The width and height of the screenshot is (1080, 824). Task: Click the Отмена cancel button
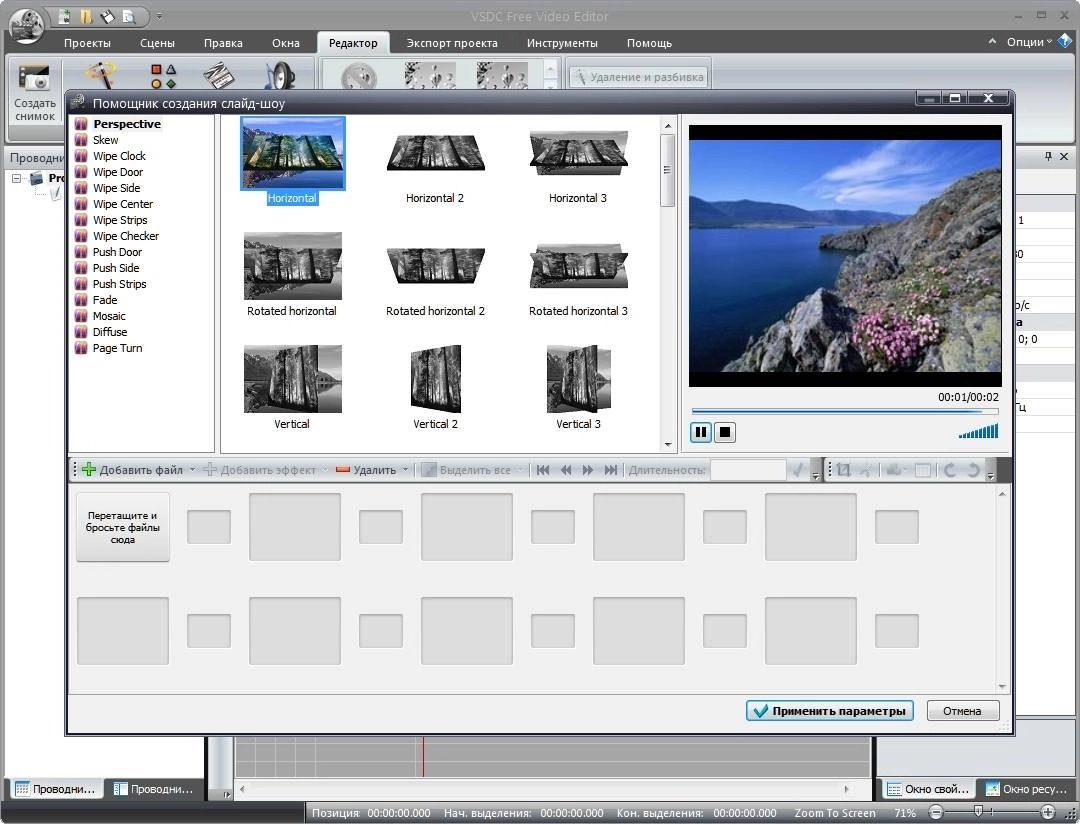click(x=962, y=711)
